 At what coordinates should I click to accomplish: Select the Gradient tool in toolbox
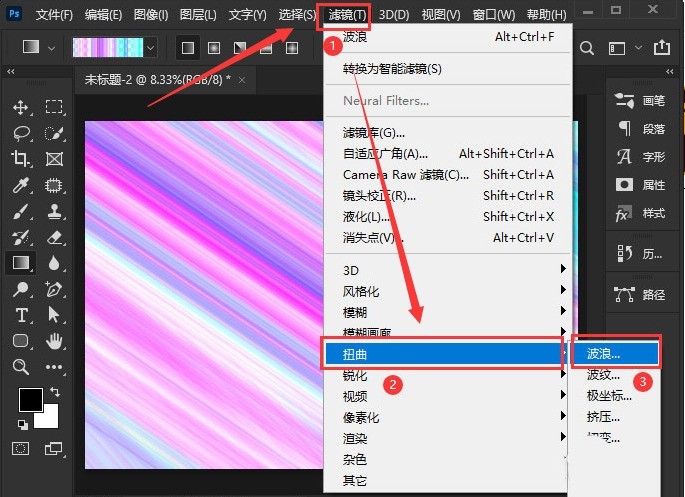click(x=21, y=262)
